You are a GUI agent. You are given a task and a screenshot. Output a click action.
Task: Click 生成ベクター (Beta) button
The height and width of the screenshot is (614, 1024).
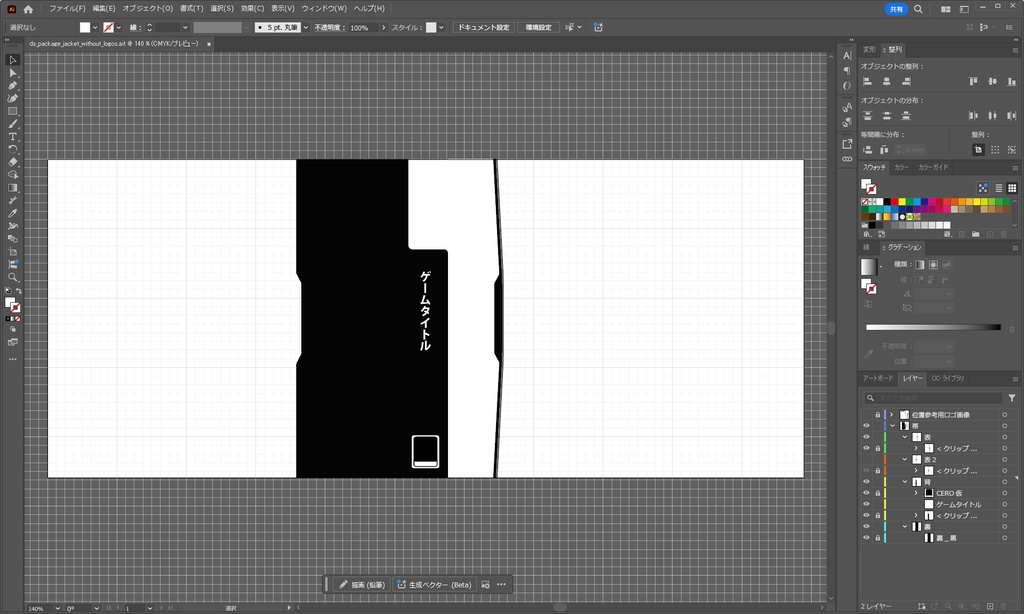(x=434, y=585)
